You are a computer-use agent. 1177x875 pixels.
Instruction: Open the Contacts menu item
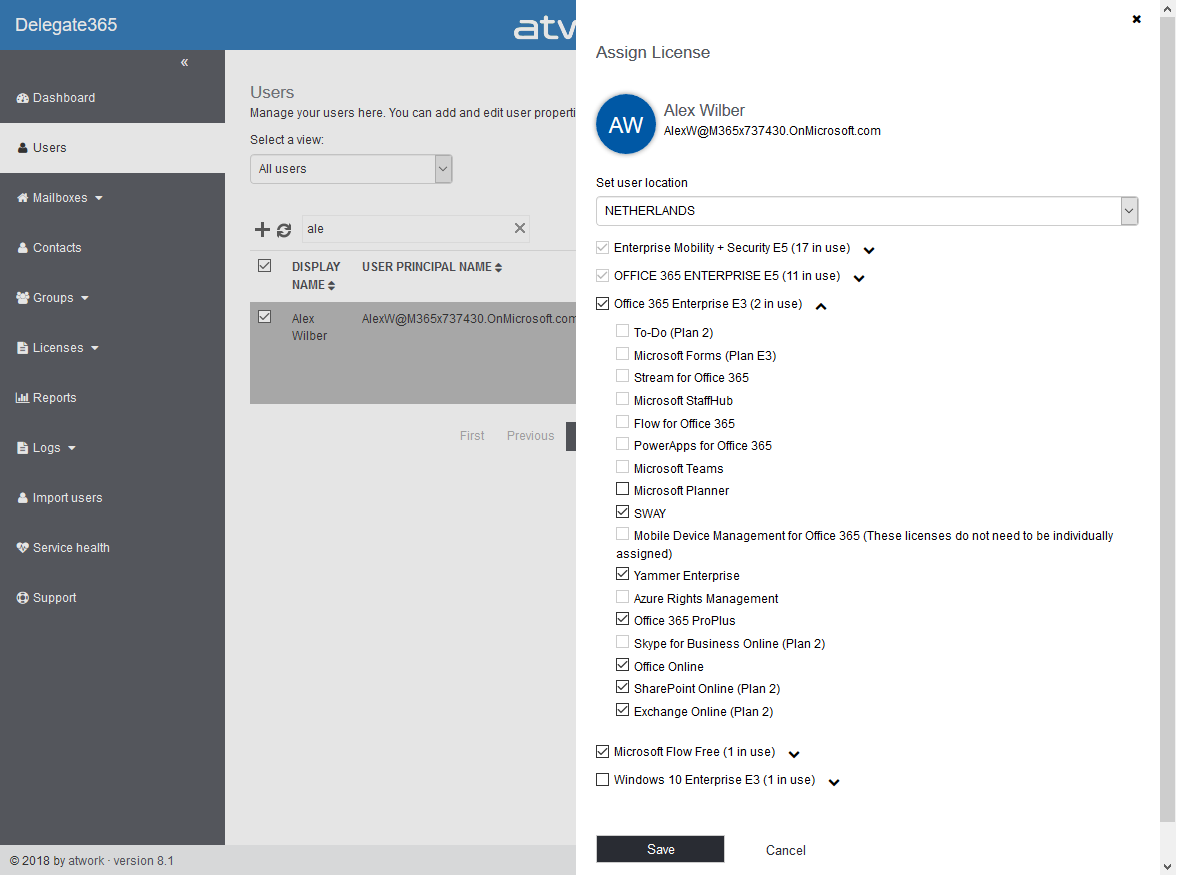tap(57, 248)
